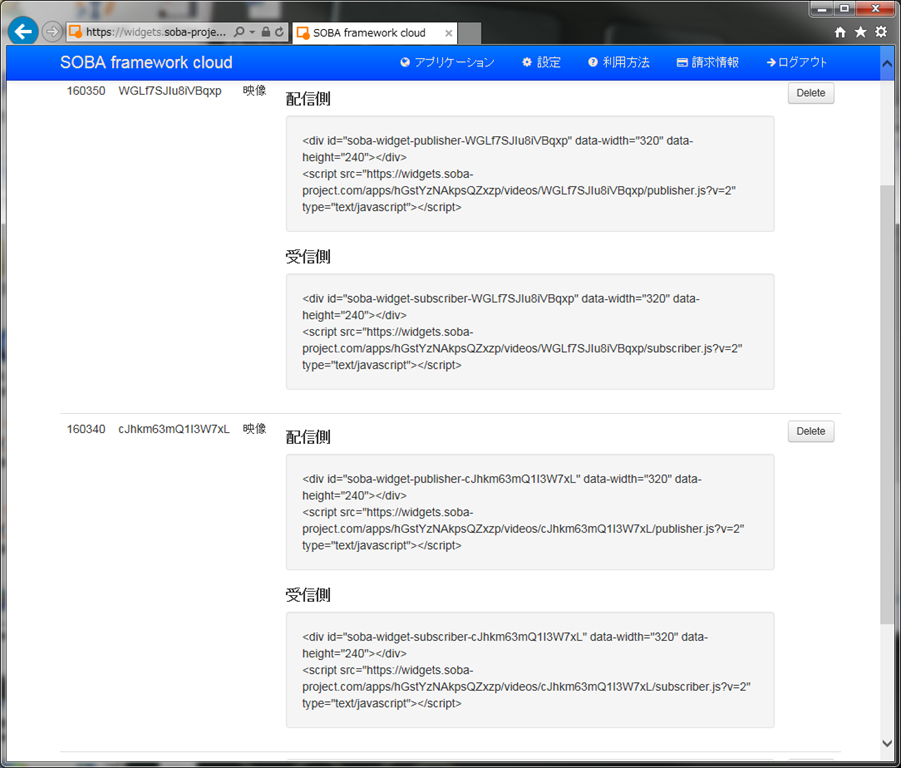Open browser Tools gear icon

[881, 32]
